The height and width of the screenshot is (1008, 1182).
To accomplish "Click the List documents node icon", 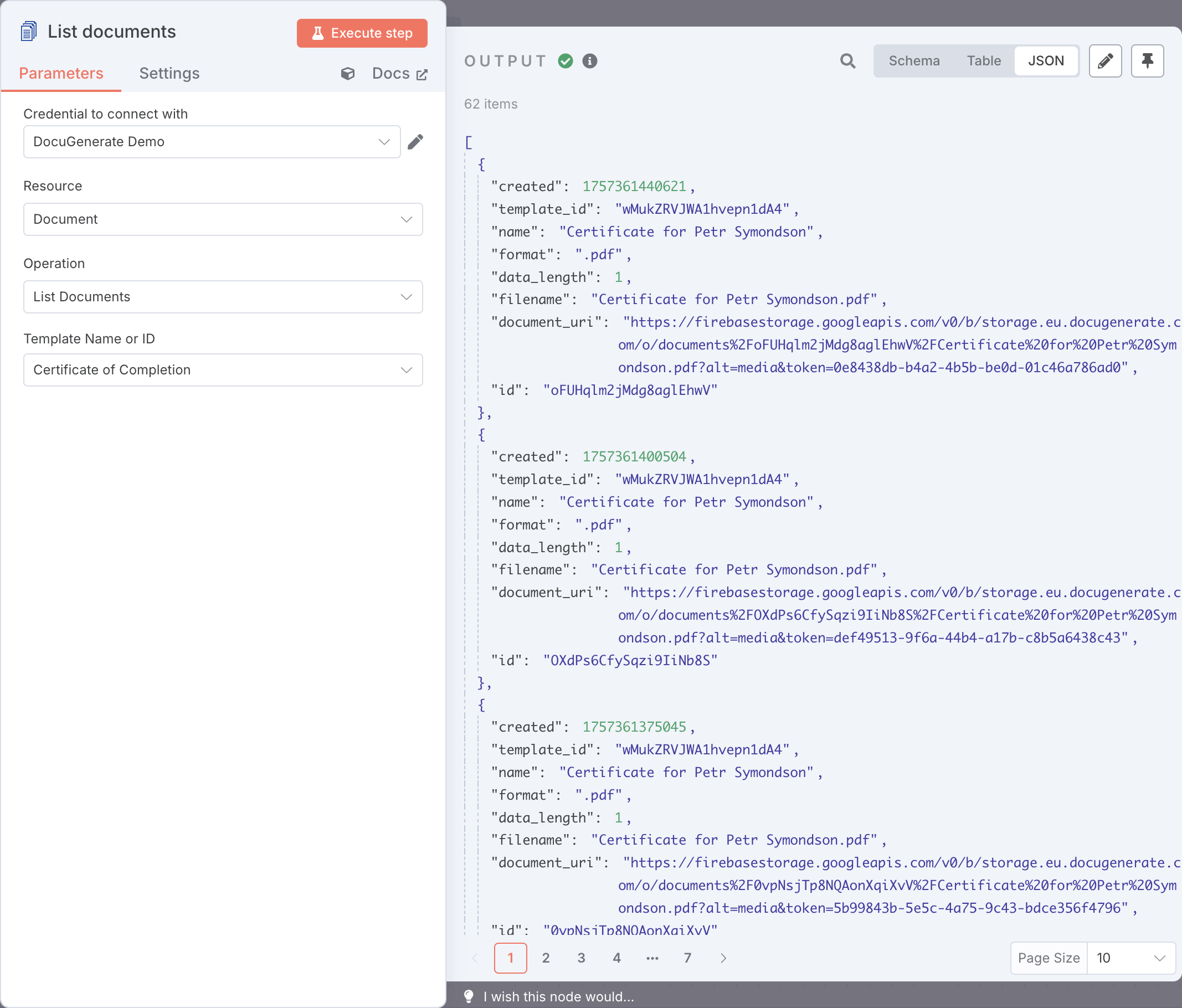I will pyautogui.click(x=28, y=32).
